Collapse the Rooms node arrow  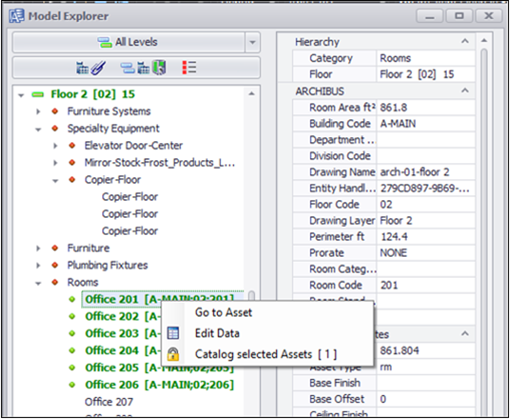coord(38,283)
